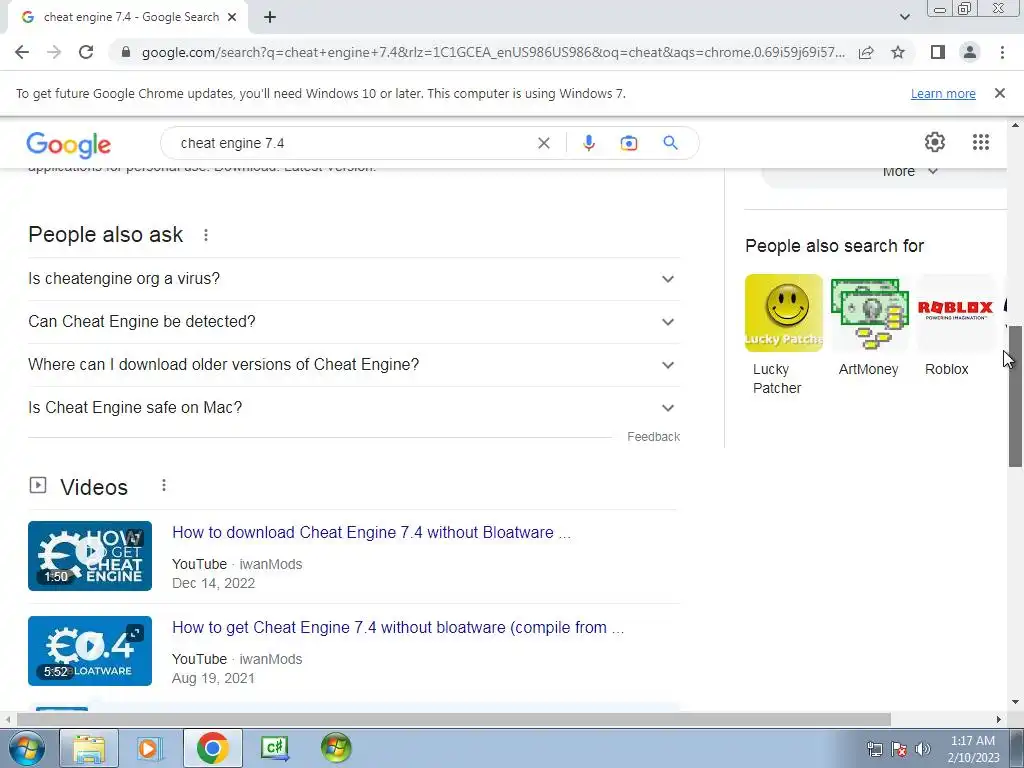Clear the search box text
The image size is (1024, 768).
click(543, 143)
